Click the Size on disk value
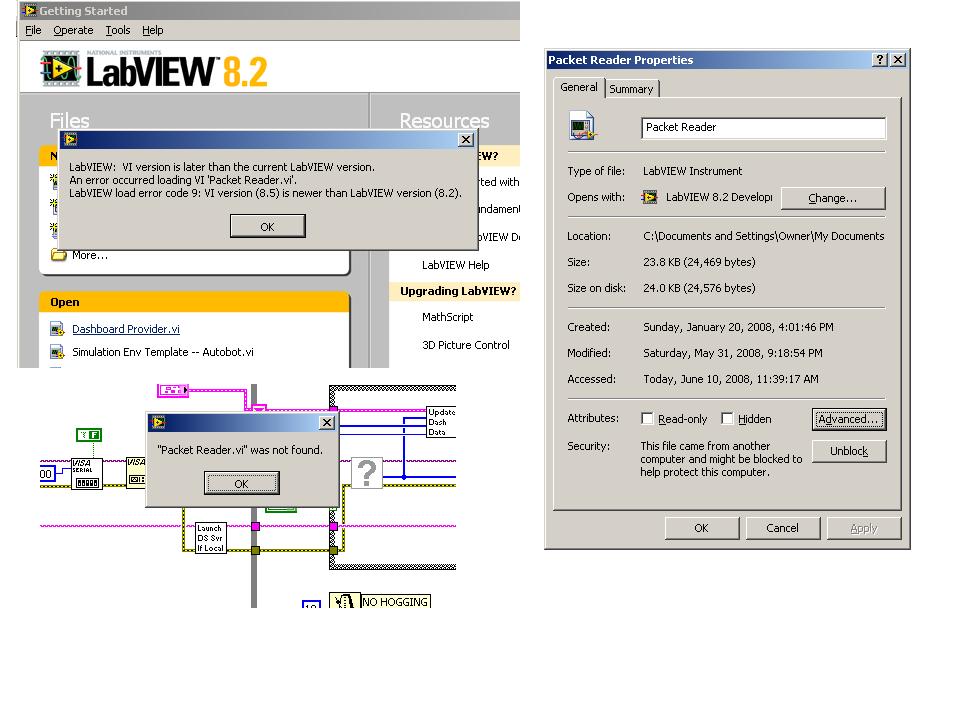 click(699, 288)
